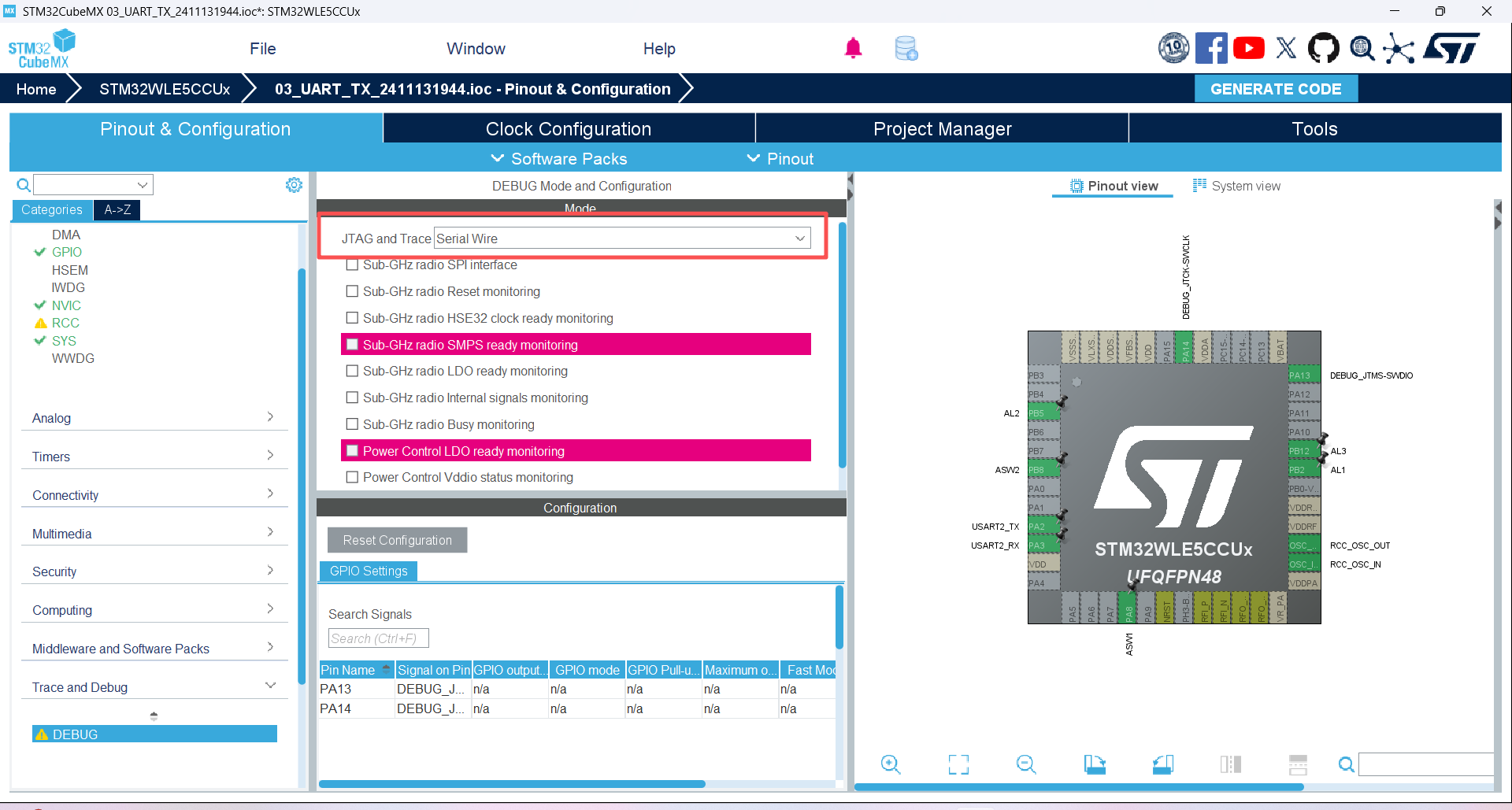Open the YouTube icon link
This screenshot has width=1512, height=810.
tap(1249, 48)
